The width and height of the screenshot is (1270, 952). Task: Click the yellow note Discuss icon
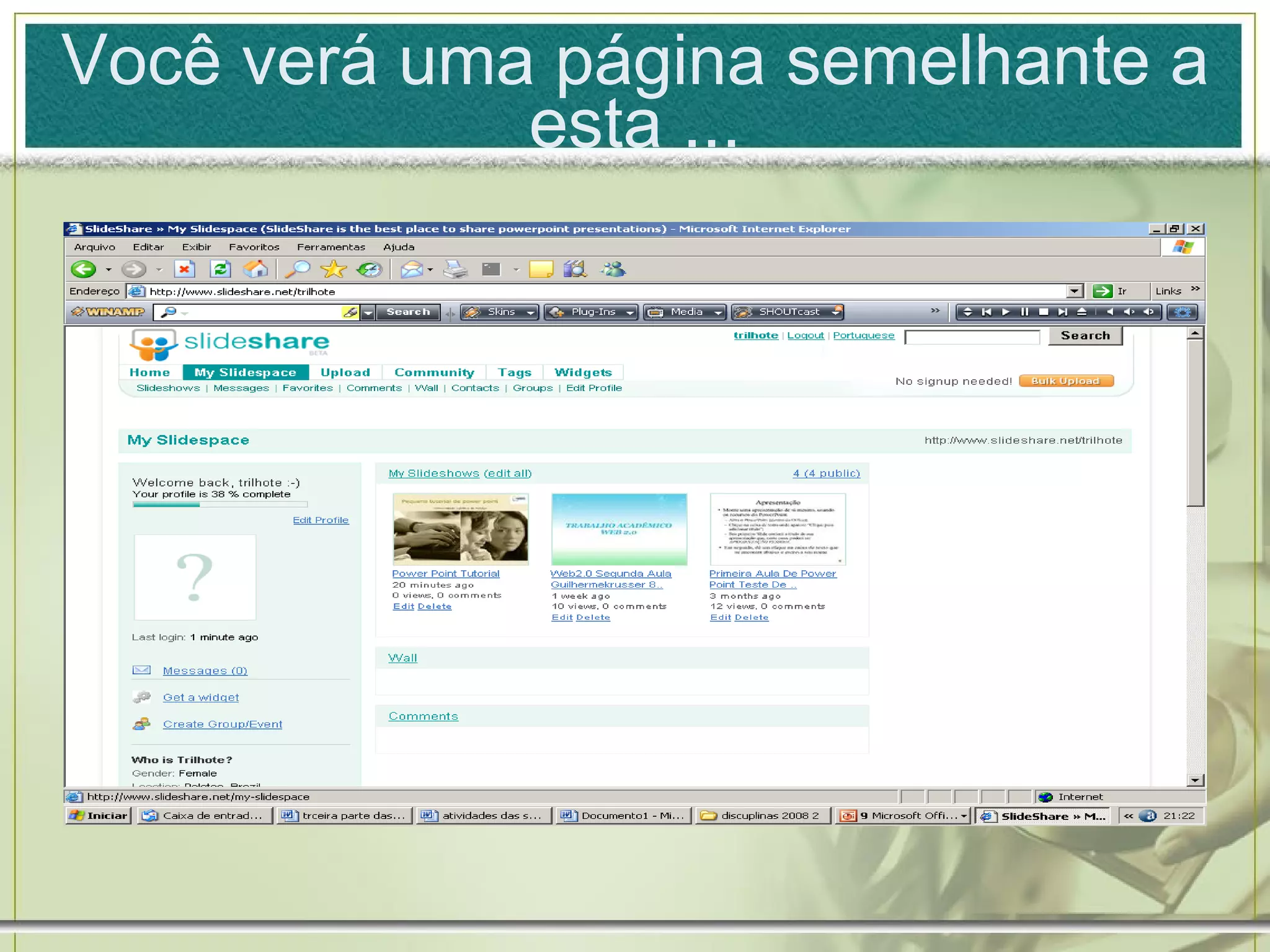pyautogui.click(x=541, y=270)
